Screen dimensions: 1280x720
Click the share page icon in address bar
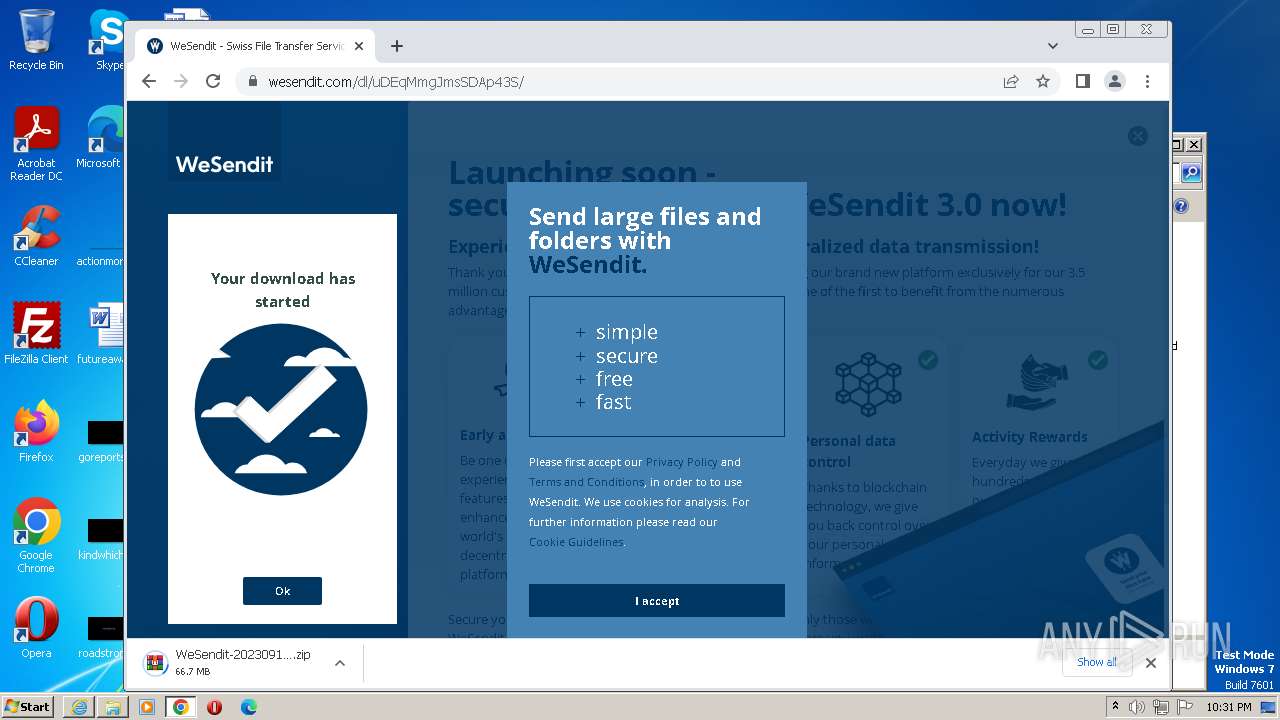[x=1011, y=81]
